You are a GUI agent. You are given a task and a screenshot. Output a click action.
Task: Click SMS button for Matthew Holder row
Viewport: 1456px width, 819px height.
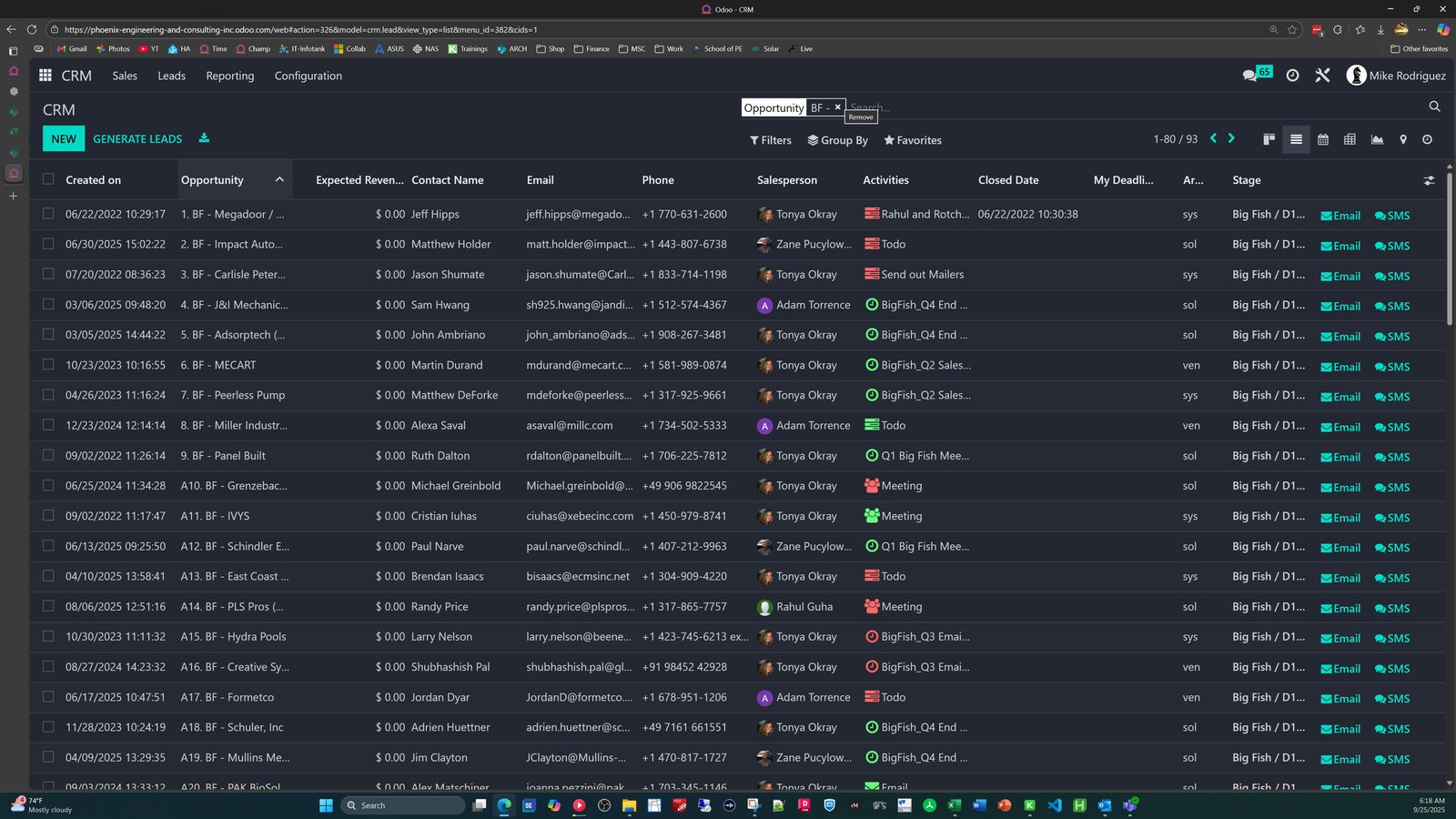(x=1392, y=246)
